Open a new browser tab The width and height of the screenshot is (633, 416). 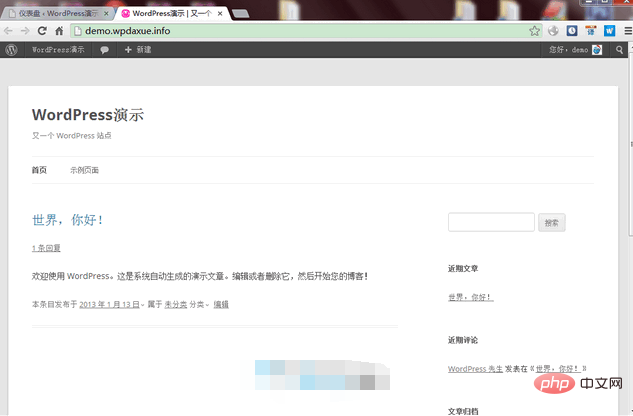(x=241, y=14)
